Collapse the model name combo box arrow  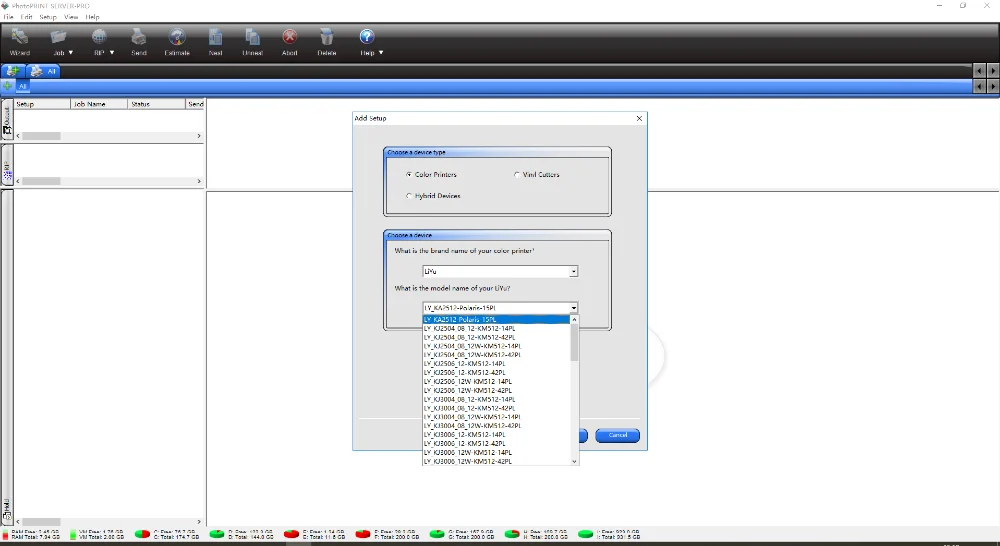point(573,308)
